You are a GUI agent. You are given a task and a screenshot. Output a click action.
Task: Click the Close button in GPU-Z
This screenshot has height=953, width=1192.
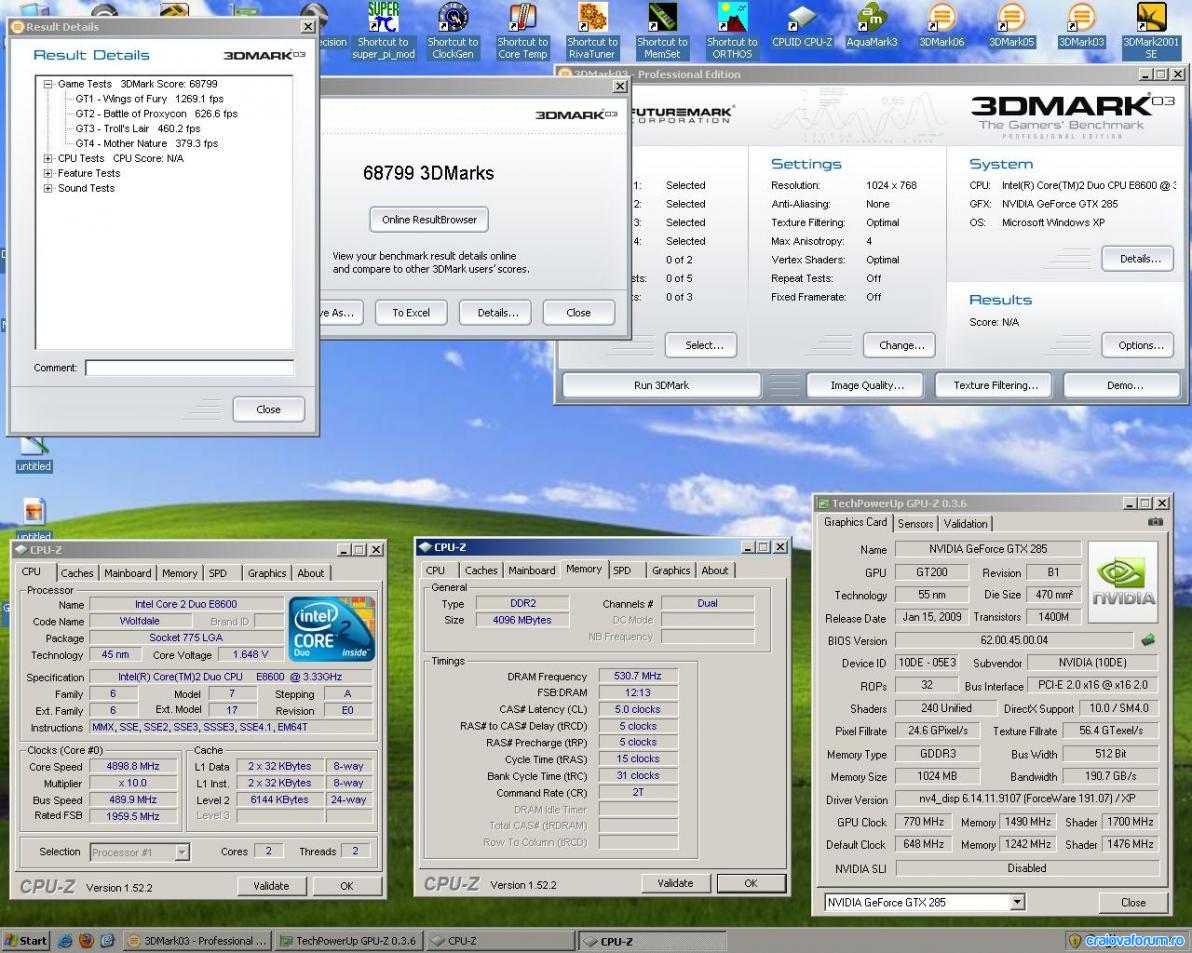click(1133, 902)
